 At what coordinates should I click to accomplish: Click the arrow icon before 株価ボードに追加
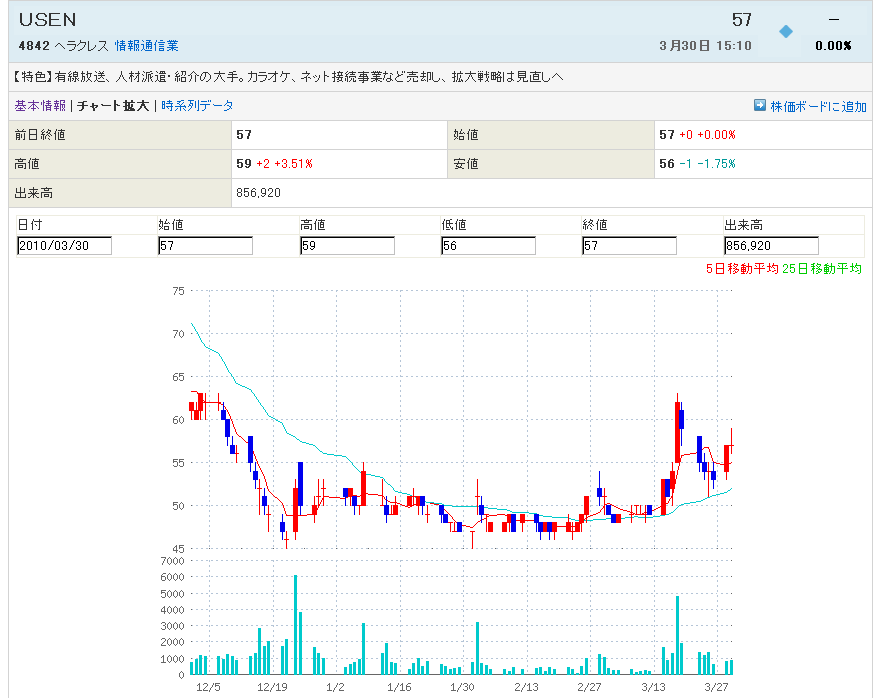pos(759,105)
